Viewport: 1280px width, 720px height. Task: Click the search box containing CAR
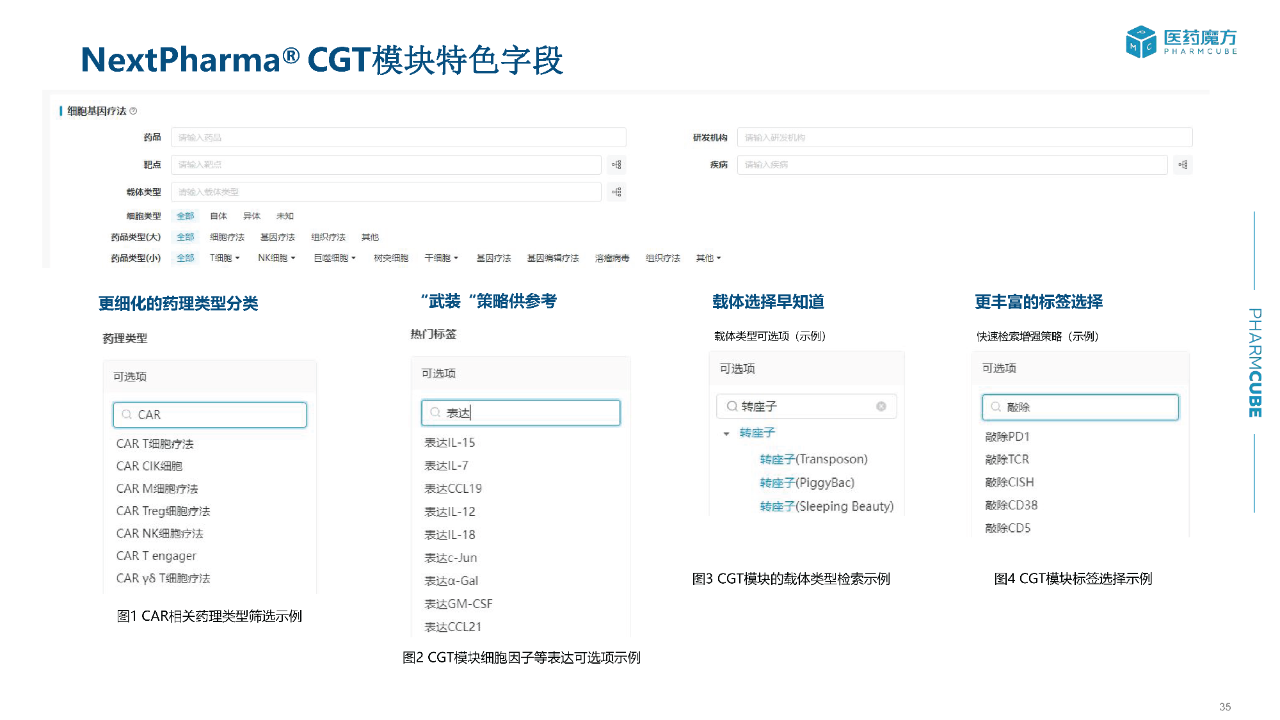210,415
